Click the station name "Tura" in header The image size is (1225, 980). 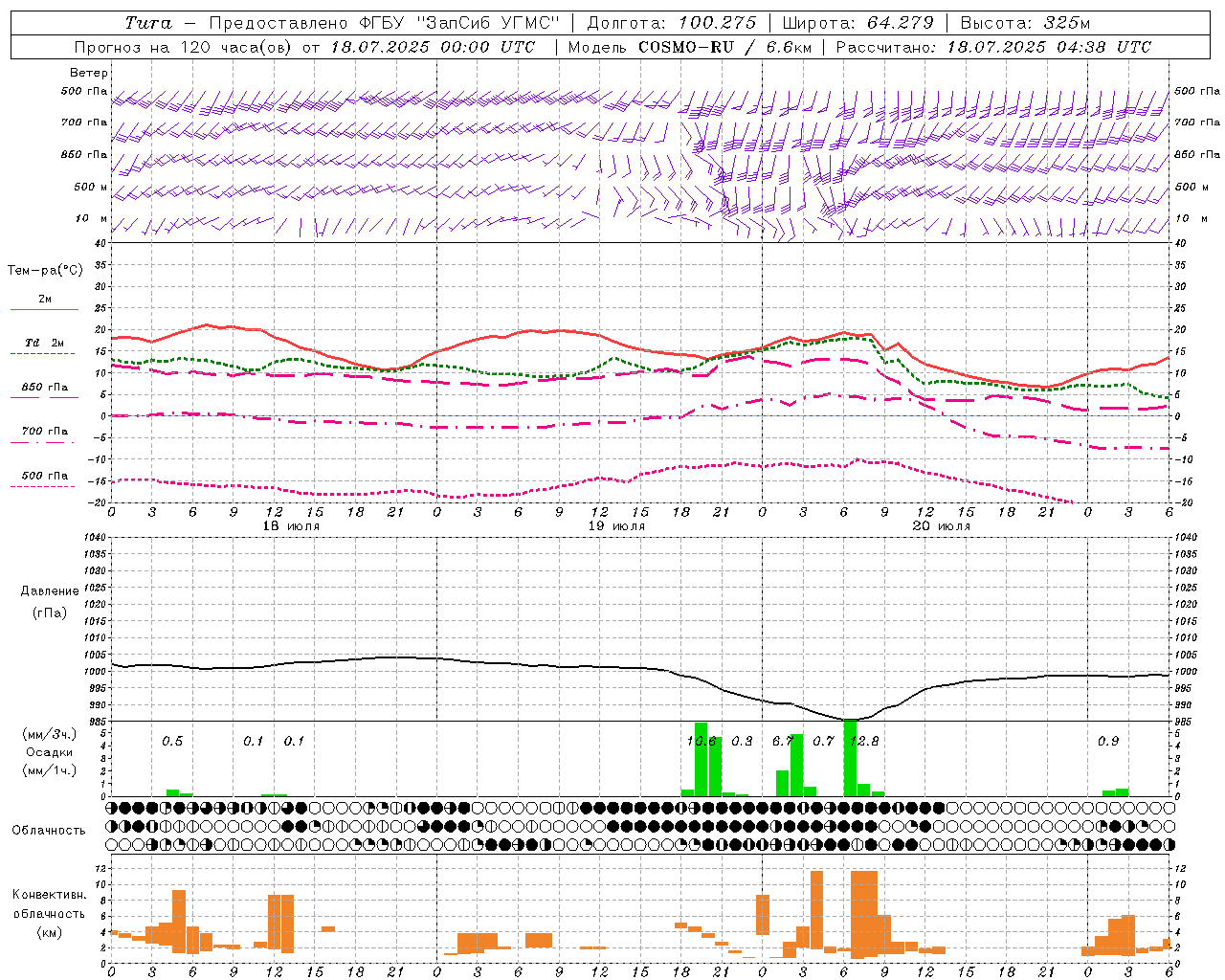pyautogui.click(x=148, y=23)
